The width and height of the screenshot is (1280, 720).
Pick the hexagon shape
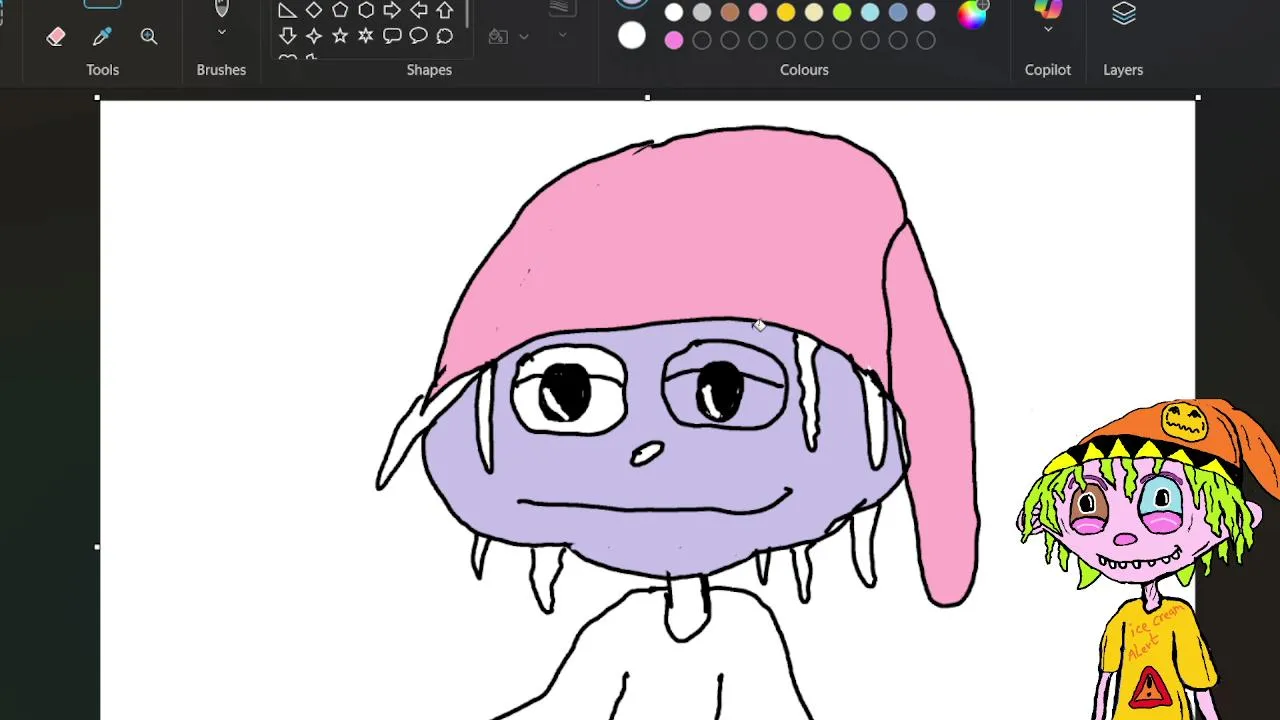pyautogui.click(x=366, y=10)
